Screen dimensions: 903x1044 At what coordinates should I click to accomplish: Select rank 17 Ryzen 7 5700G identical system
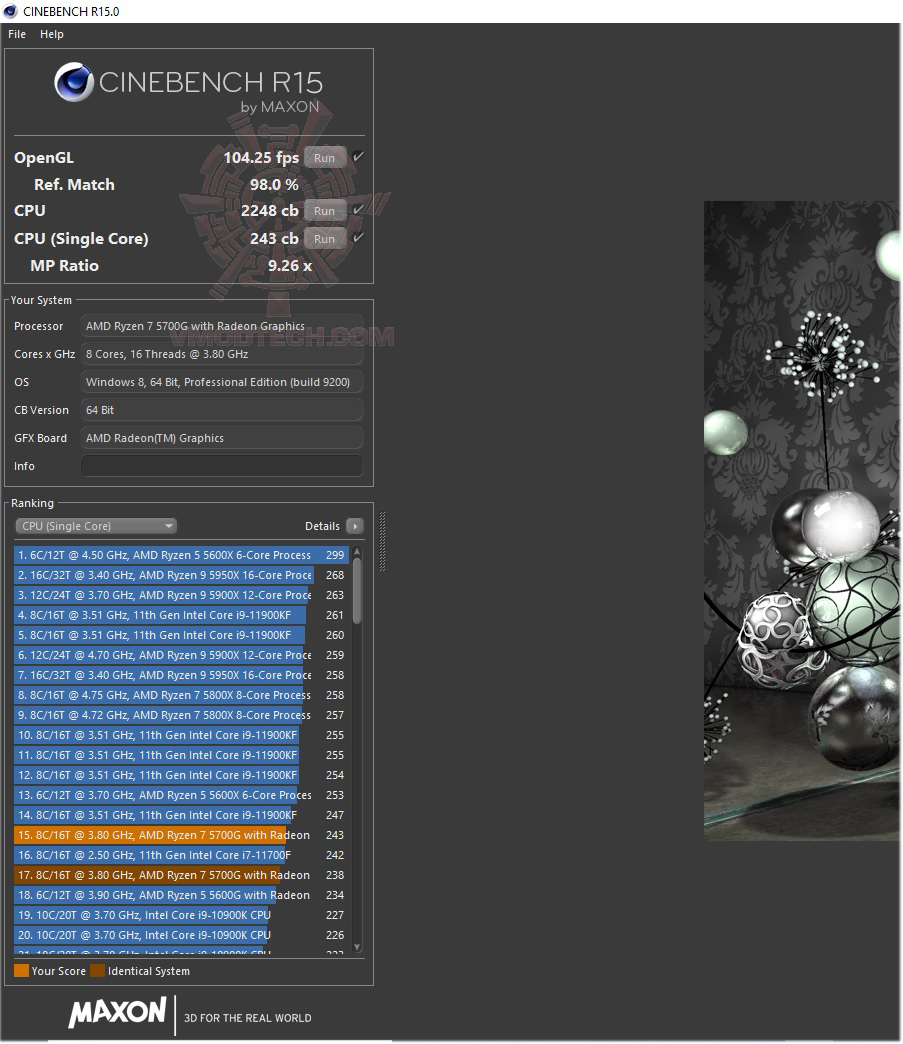pos(181,875)
